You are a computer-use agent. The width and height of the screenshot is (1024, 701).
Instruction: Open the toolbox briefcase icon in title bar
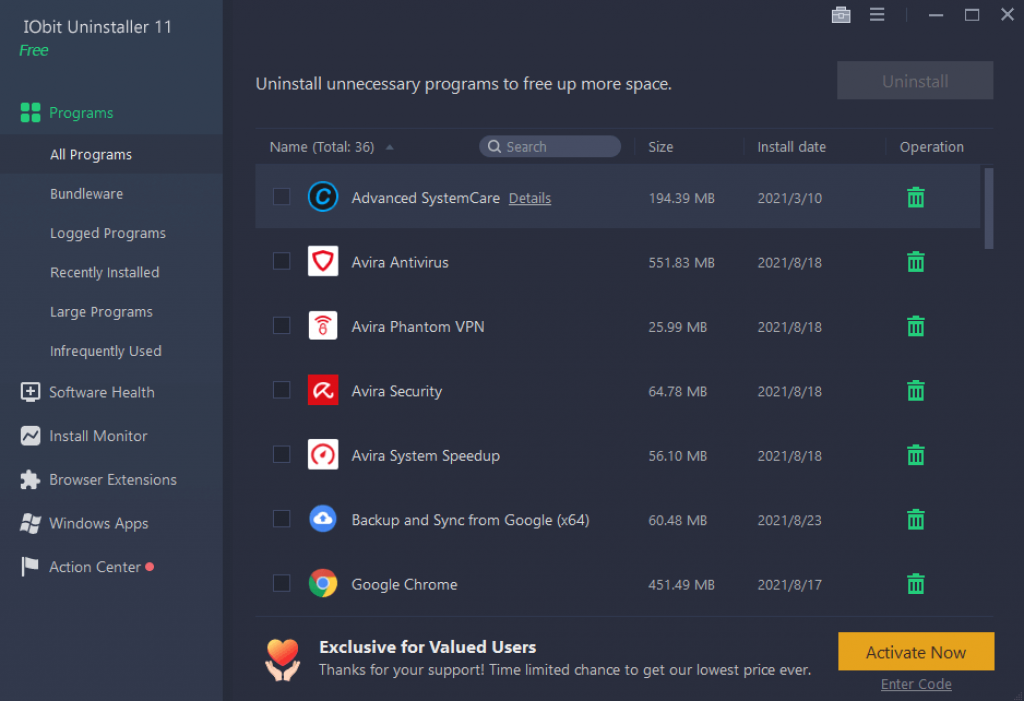pos(841,15)
